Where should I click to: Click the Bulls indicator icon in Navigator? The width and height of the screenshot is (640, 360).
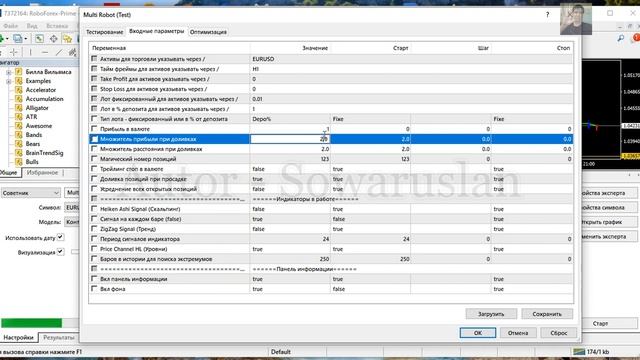(19, 162)
